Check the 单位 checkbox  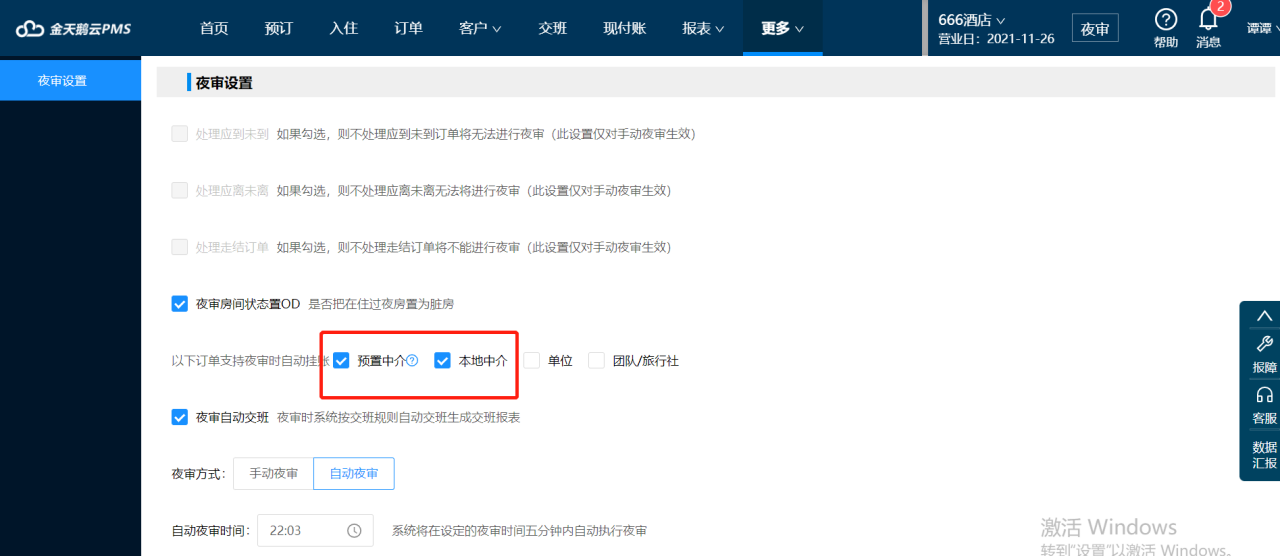coord(532,360)
